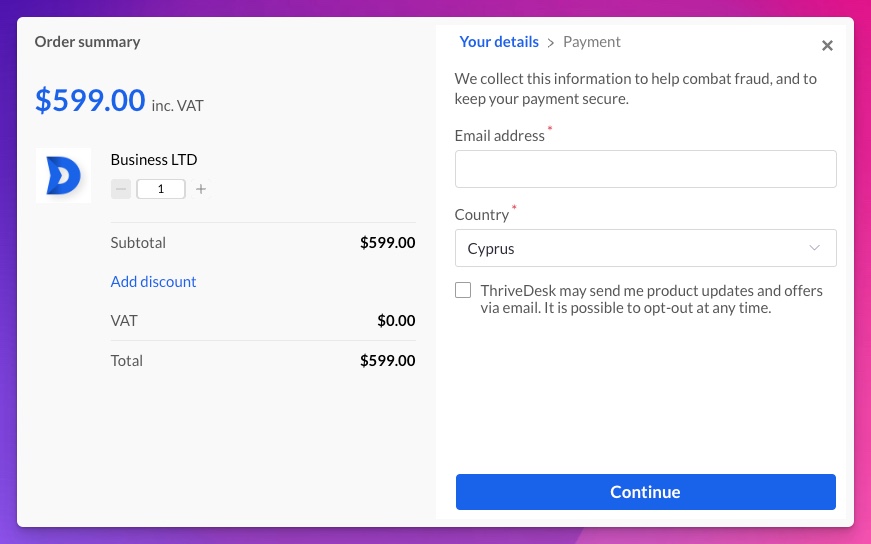Click the breadcrumb arrow between steps

click(x=550, y=43)
